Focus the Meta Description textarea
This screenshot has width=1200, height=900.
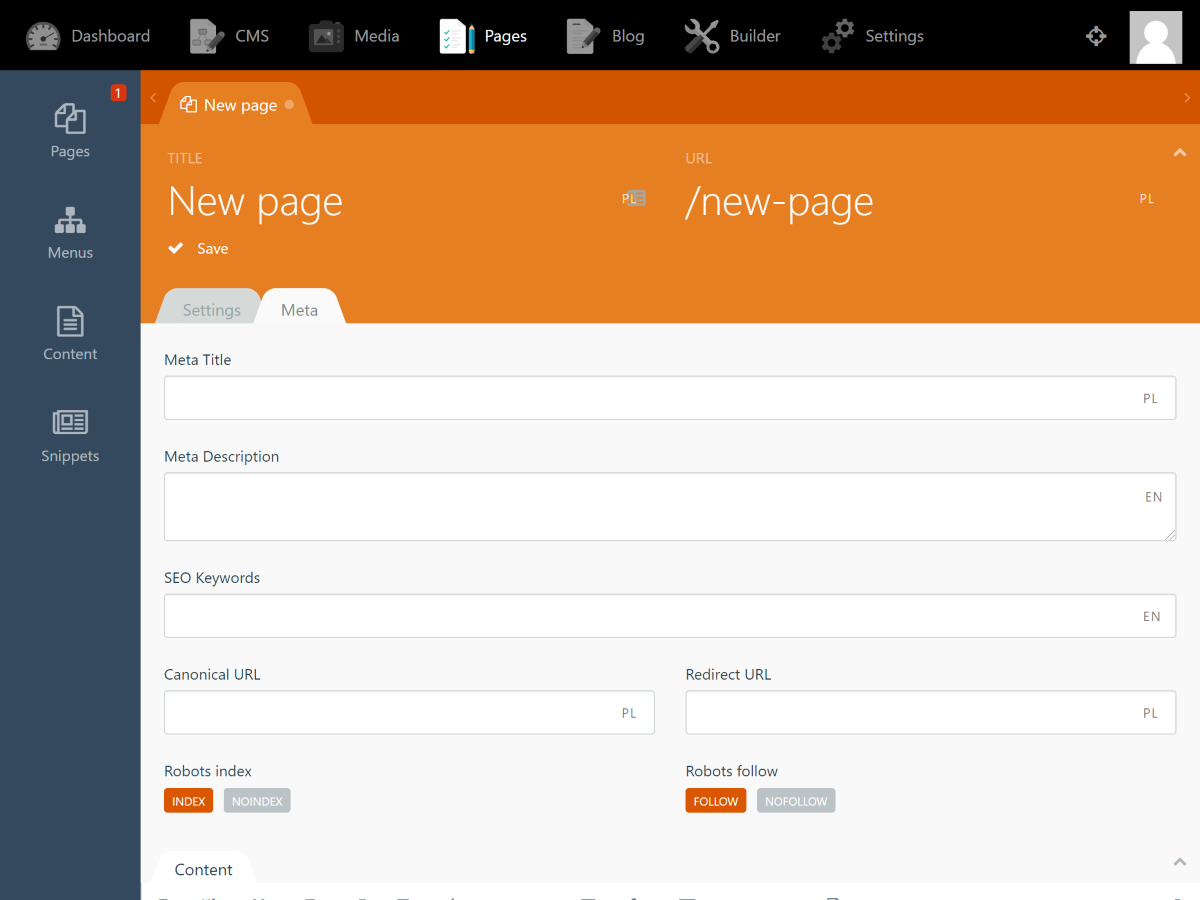point(670,507)
